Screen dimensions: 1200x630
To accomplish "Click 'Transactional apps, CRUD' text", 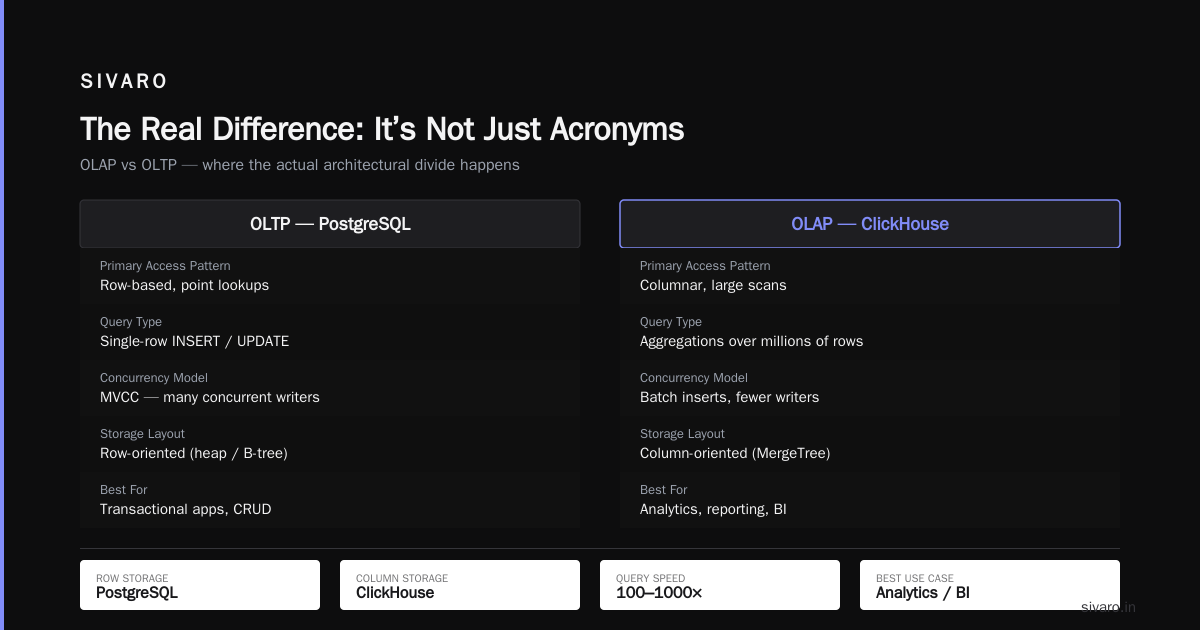I will tap(185, 509).
